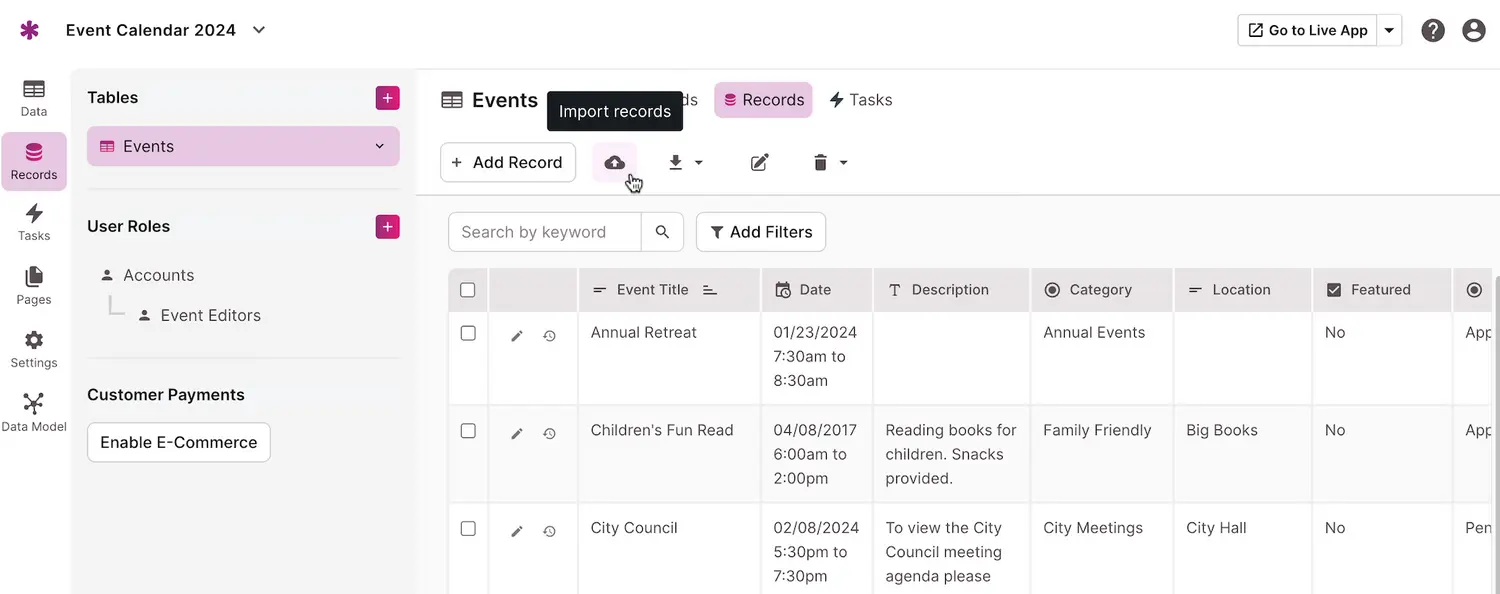Expand the Event Calendar 2024 app dropdown

pos(259,30)
